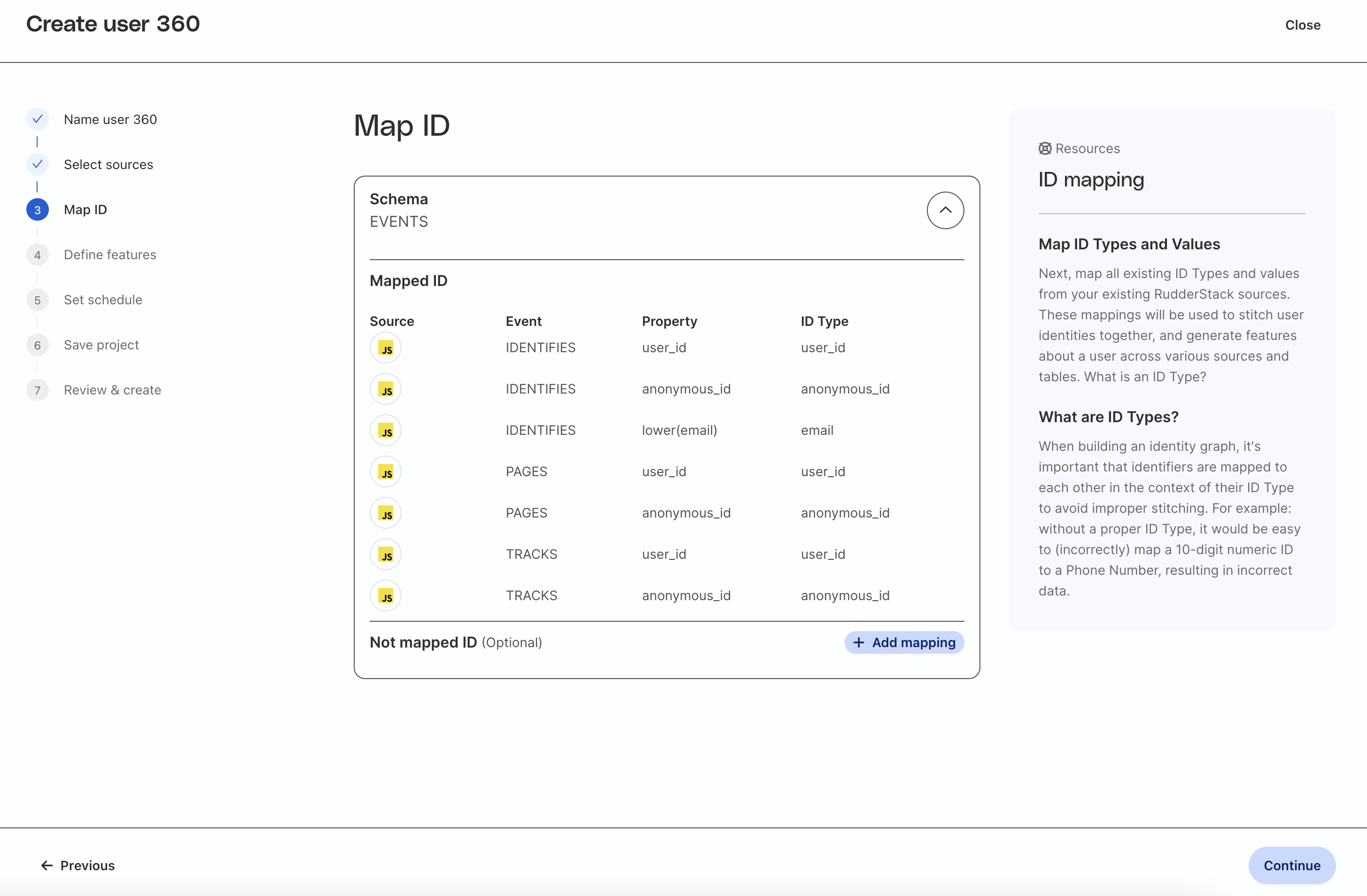1367x896 pixels.
Task: Click the What are ID Types? heading
Action: [1109, 417]
